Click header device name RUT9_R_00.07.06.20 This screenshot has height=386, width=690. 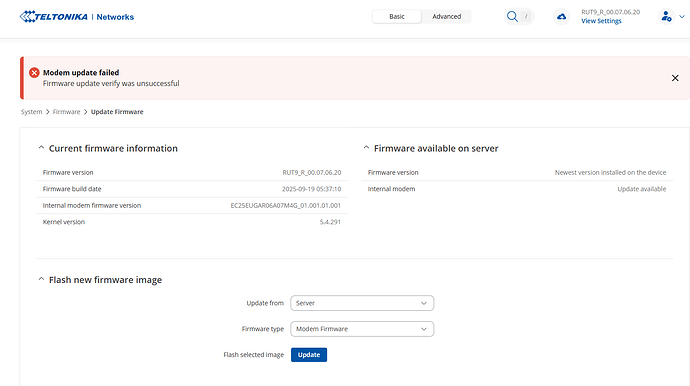coord(610,12)
